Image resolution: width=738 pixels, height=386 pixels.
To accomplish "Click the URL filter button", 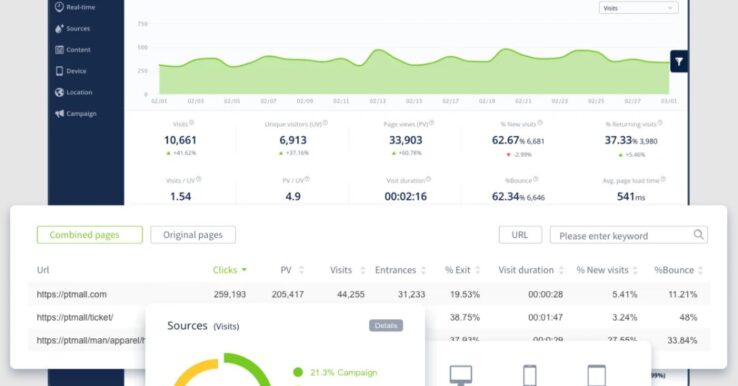I will pyautogui.click(x=520, y=235).
